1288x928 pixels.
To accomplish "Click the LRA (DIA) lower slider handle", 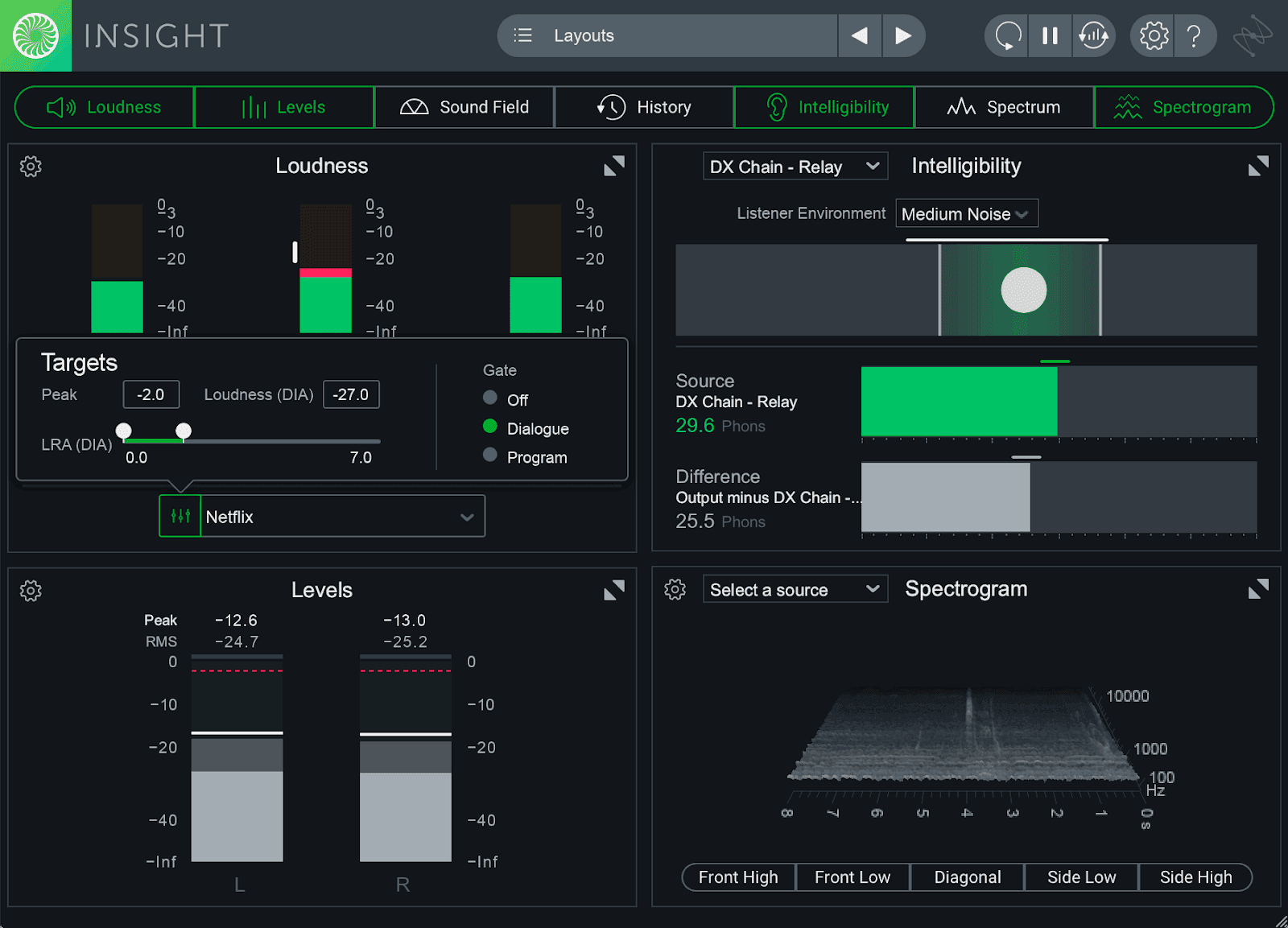I will click(x=124, y=431).
